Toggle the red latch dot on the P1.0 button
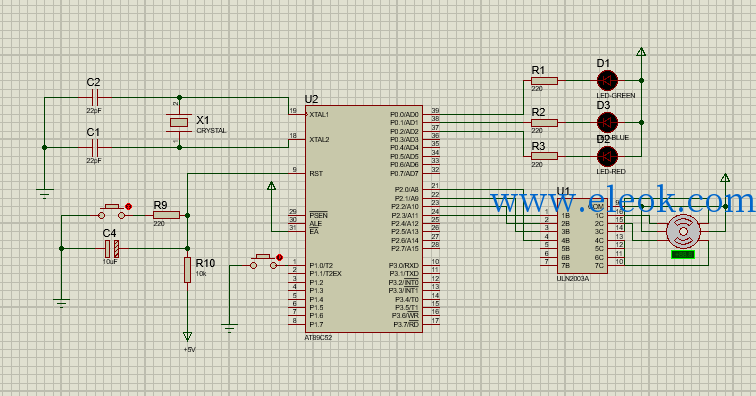 pos(280,258)
